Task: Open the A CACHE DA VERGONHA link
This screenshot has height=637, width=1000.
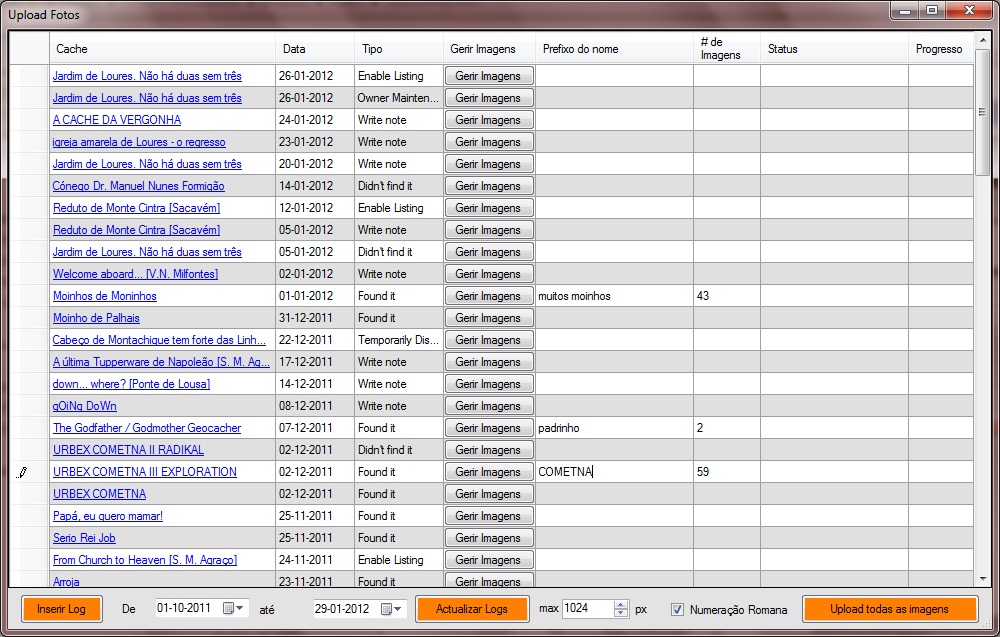Action: click(117, 120)
